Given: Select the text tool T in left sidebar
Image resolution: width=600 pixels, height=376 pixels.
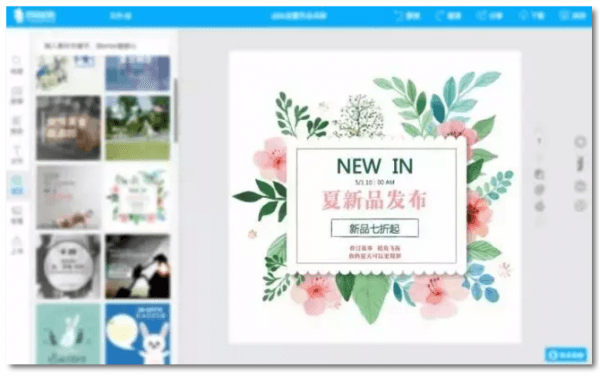Looking at the screenshot, I should [x=17, y=154].
